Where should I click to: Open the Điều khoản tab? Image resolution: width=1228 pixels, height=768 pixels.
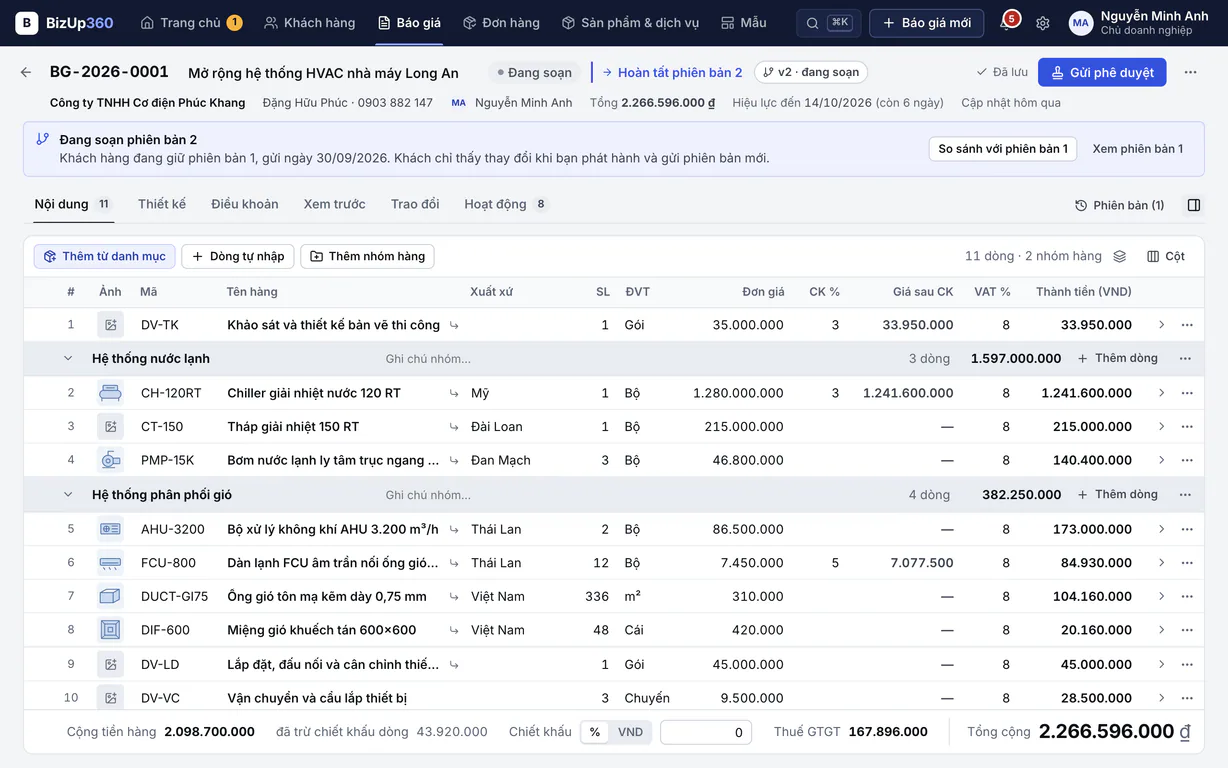click(245, 204)
